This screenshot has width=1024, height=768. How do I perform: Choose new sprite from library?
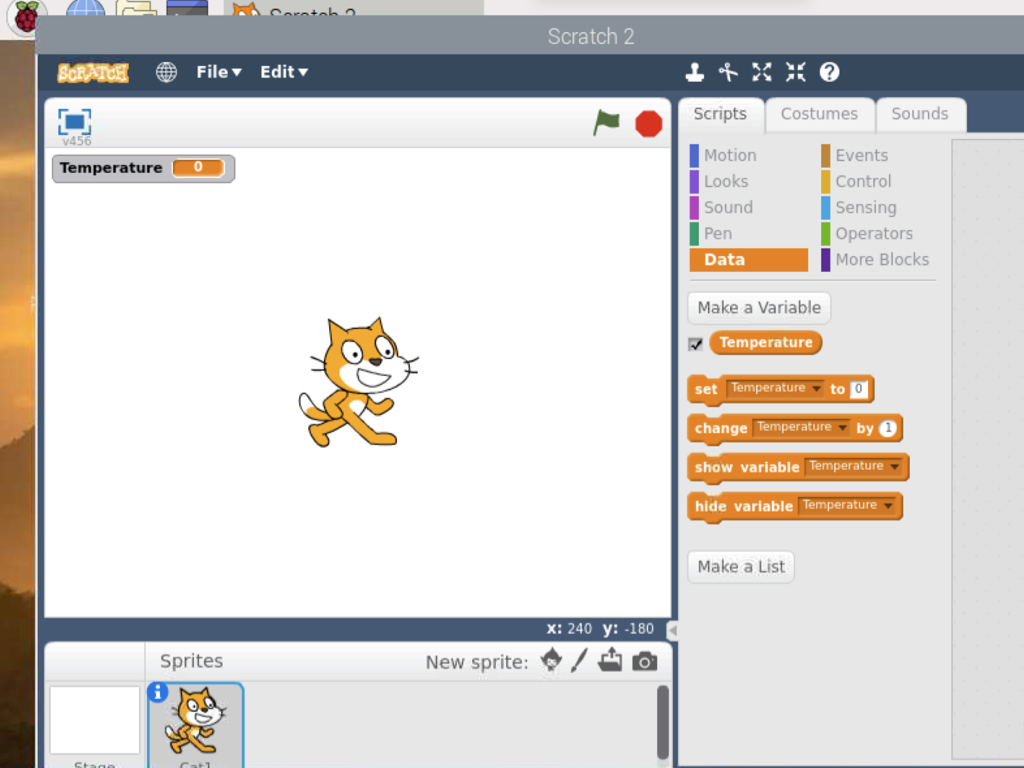551,660
